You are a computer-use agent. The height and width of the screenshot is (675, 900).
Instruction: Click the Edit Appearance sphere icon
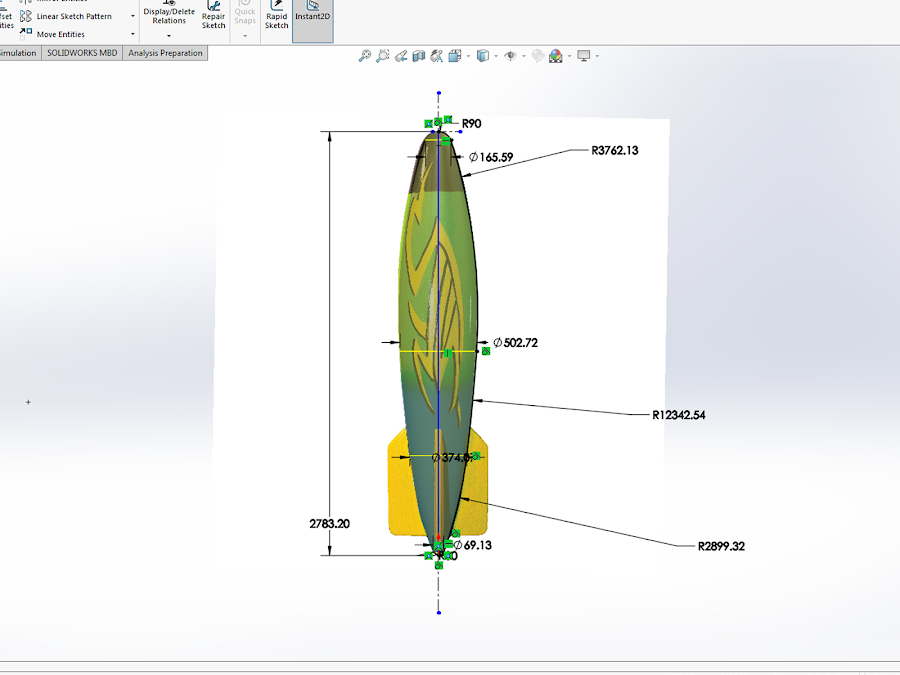[x=537, y=56]
